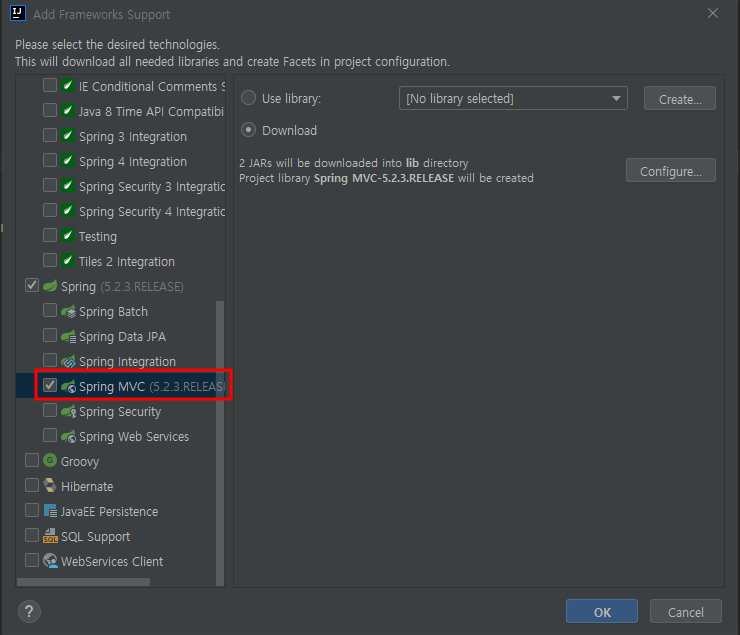The width and height of the screenshot is (740, 635).
Task: Click the Spring Data JPA icon
Action: [x=68, y=336]
